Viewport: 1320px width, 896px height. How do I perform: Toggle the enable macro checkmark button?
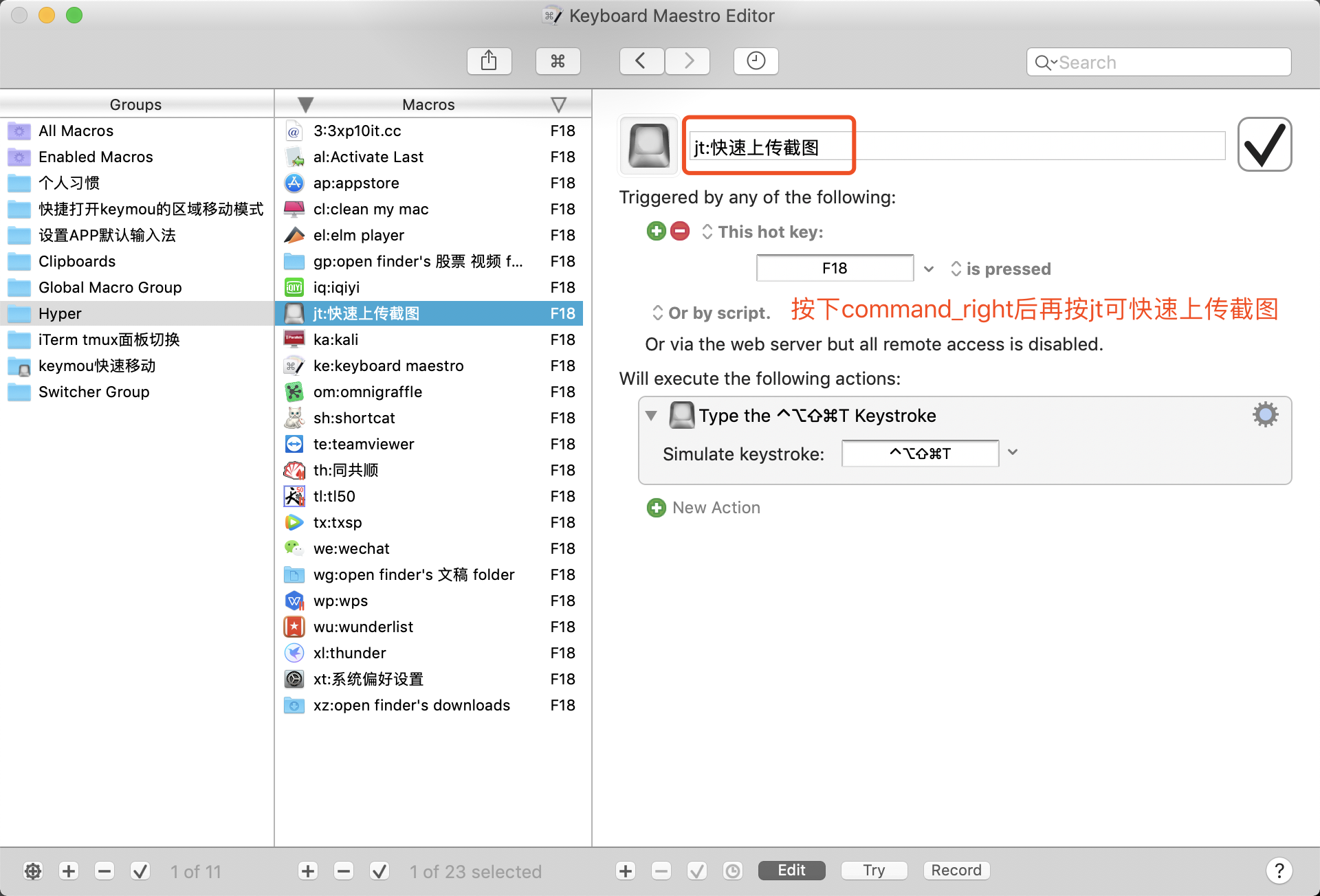point(379,871)
